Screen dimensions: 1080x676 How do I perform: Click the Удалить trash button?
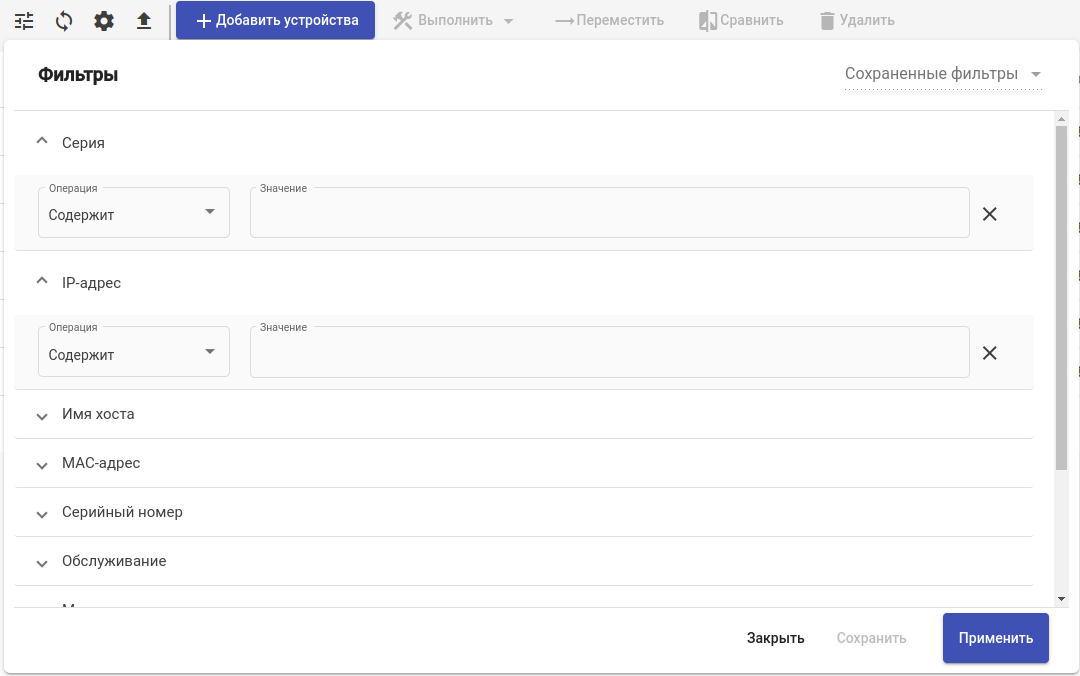pyautogui.click(x=856, y=20)
